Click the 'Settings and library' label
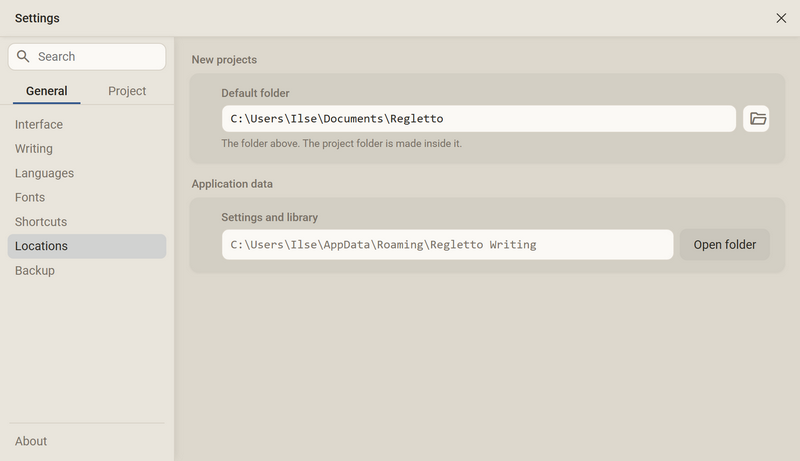Viewport: 800px width, 461px height. (269, 217)
